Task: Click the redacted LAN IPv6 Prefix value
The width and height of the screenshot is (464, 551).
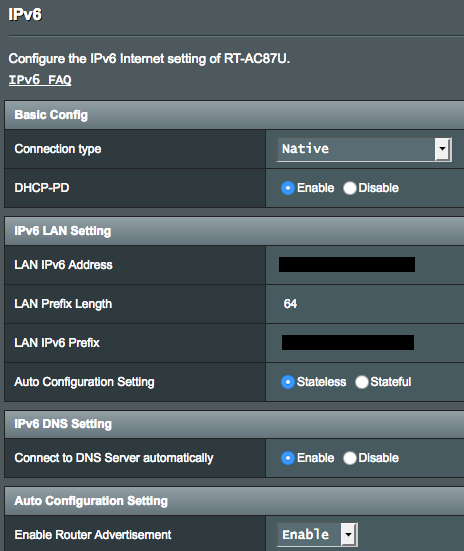Action: tap(348, 343)
